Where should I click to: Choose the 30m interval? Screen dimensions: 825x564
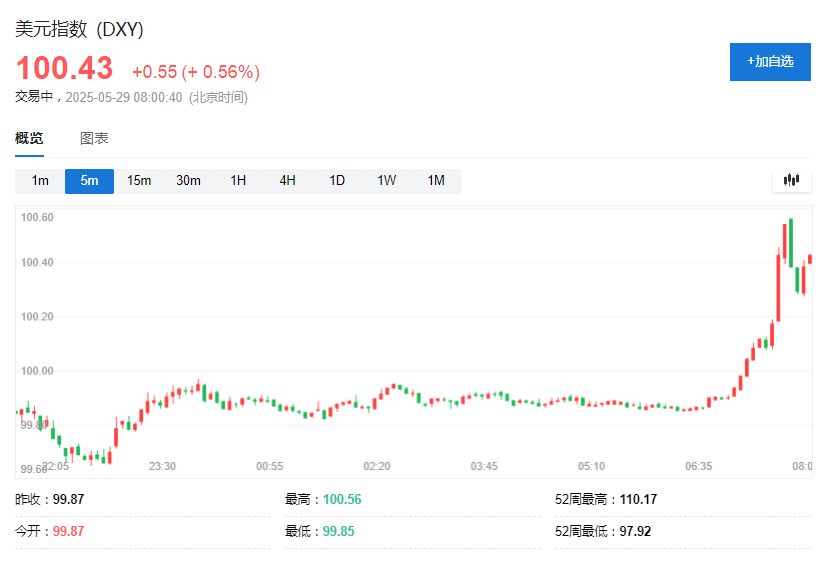(x=188, y=181)
